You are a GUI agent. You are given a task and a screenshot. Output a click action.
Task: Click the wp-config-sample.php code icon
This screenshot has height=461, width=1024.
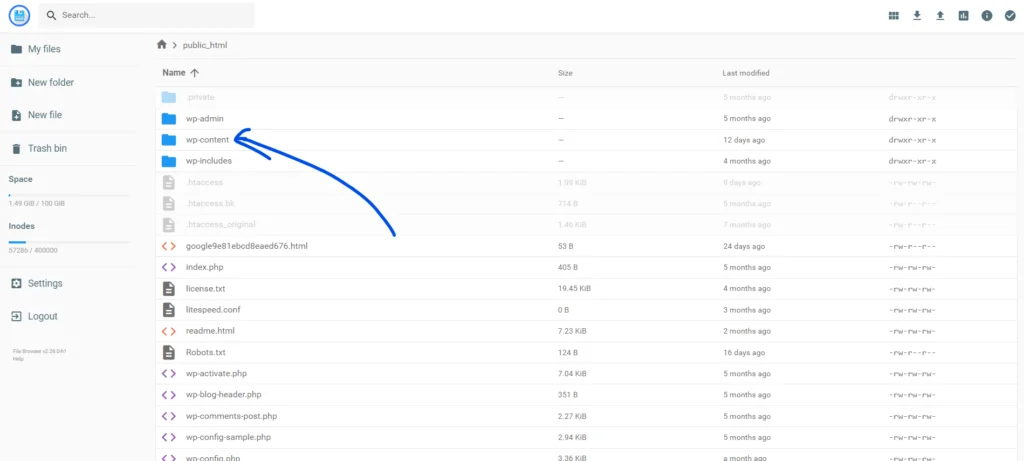168,437
